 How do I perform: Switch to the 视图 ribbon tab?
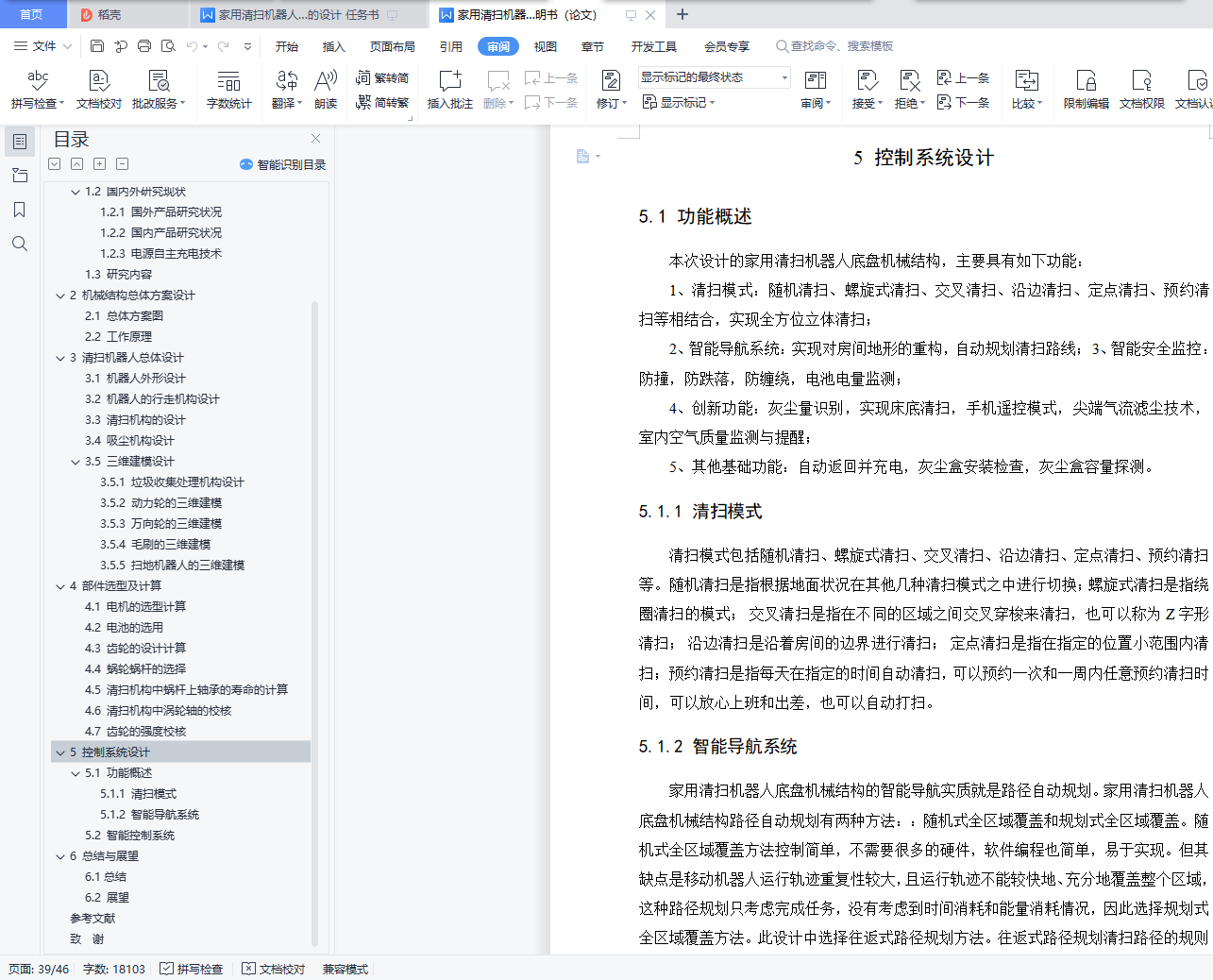tap(546, 46)
